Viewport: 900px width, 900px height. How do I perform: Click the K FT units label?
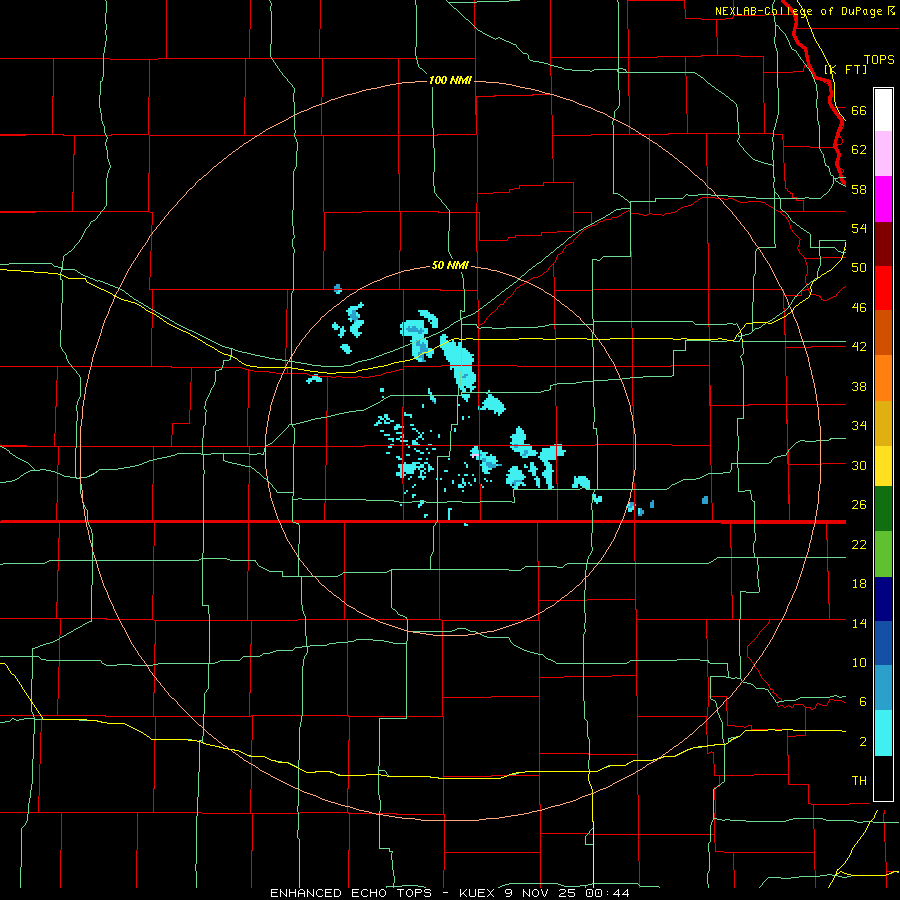click(x=845, y=69)
